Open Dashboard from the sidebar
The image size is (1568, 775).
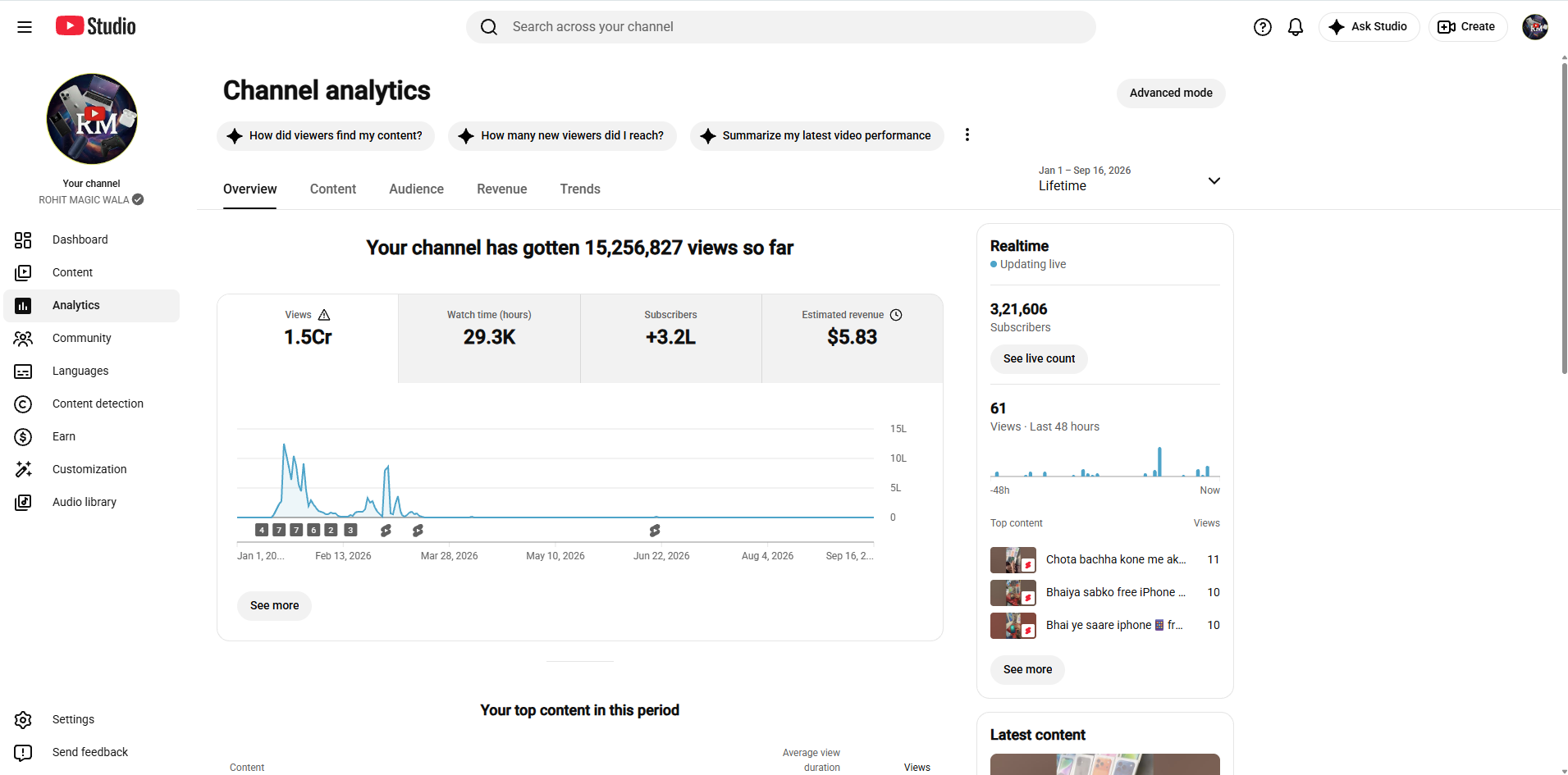tap(92, 239)
